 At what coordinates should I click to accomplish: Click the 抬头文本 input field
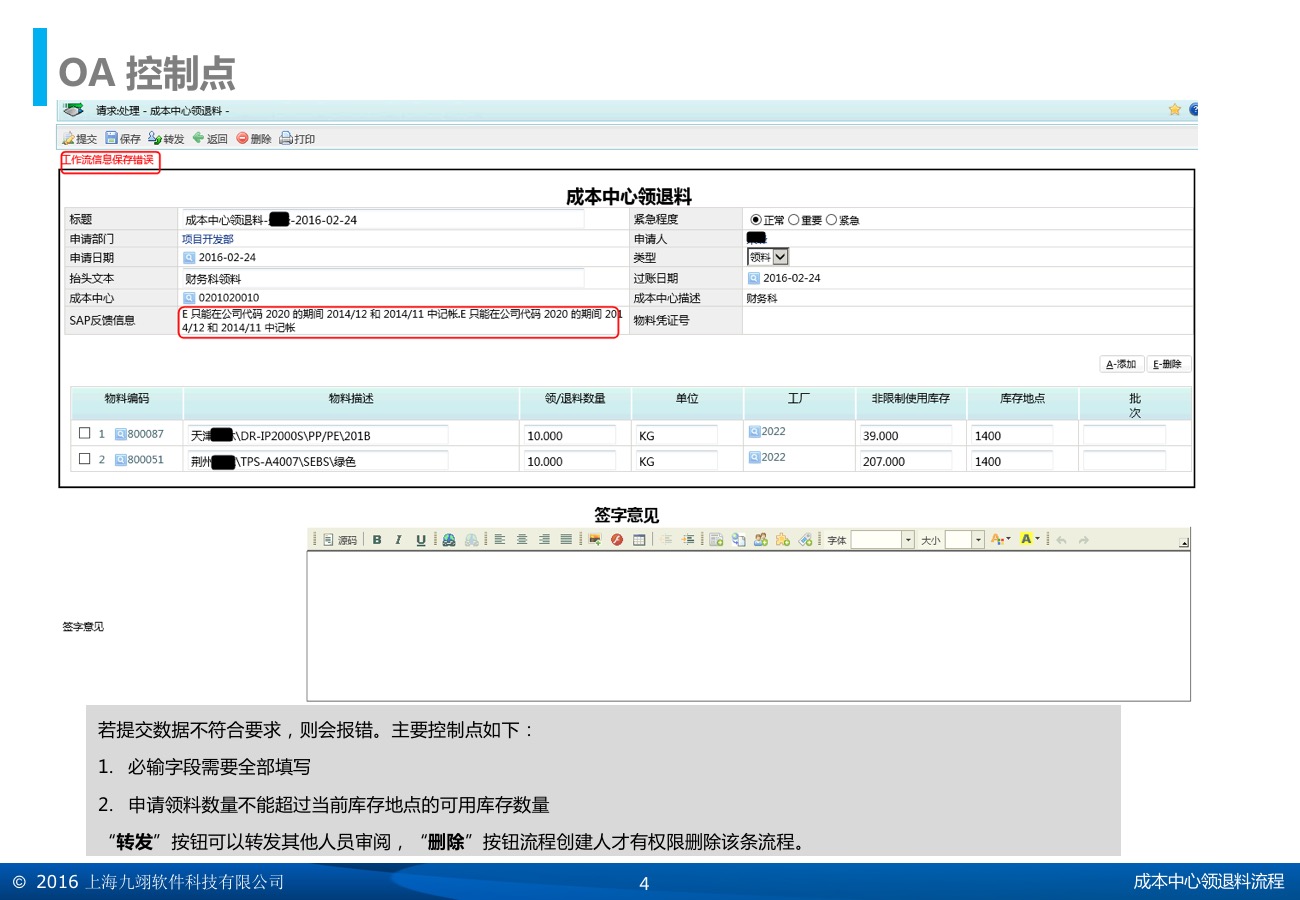tap(382, 279)
